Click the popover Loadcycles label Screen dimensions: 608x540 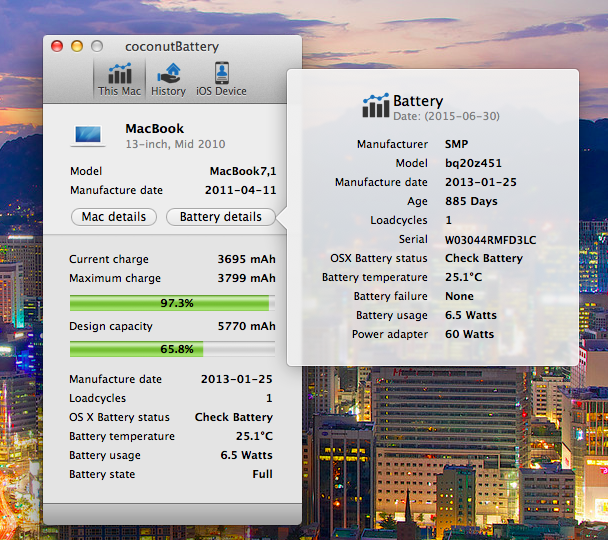point(399,220)
